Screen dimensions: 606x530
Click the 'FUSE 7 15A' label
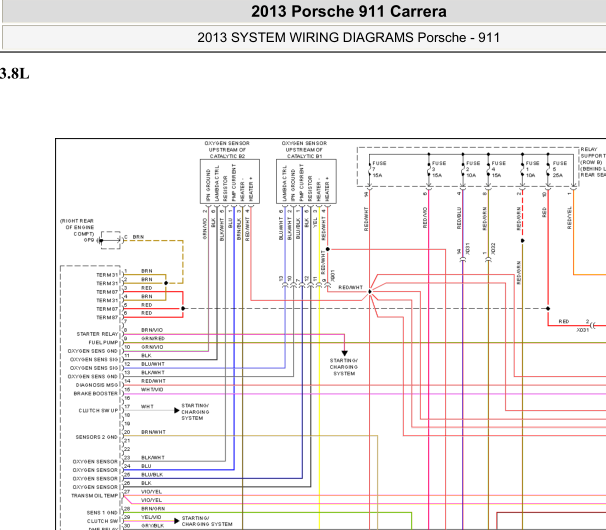[x=379, y=169]
